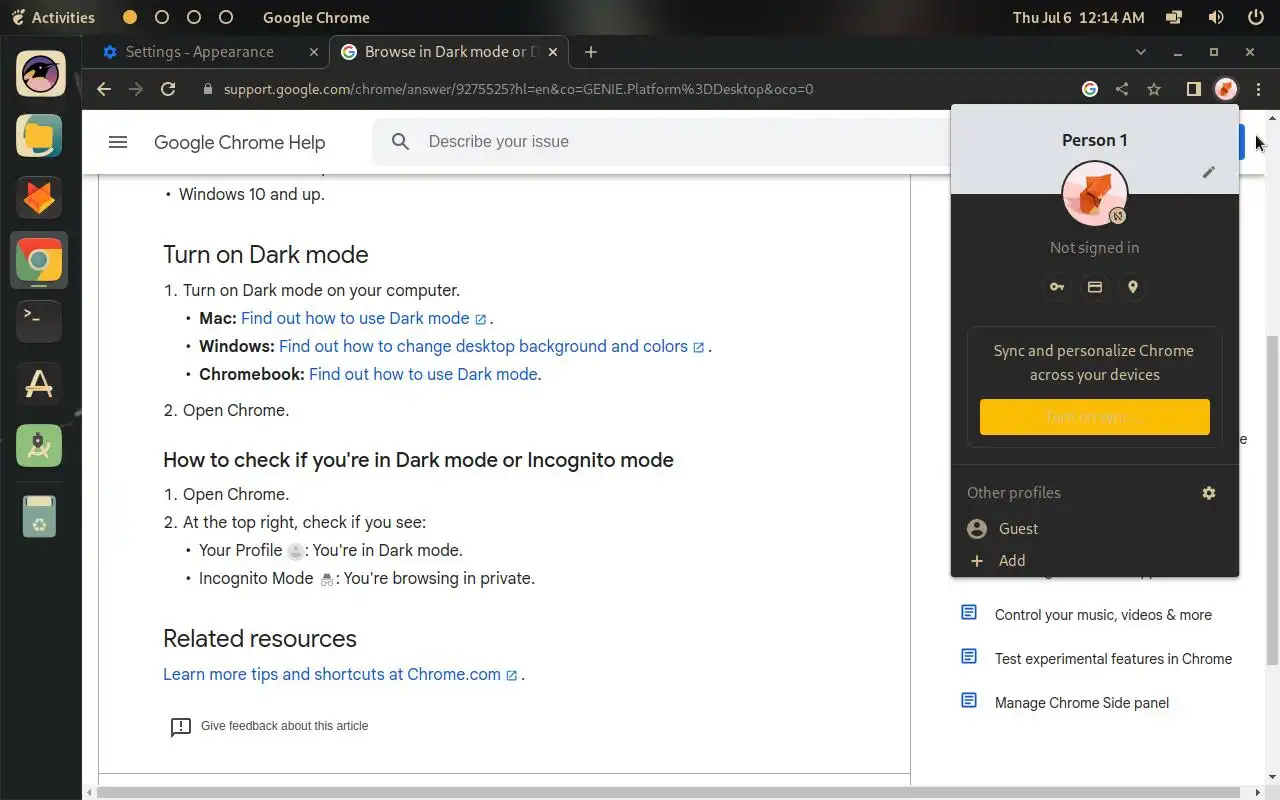Viewport: 1280px width, 800px height.
Task: Reload the current page
Action: tap(168, 89)
